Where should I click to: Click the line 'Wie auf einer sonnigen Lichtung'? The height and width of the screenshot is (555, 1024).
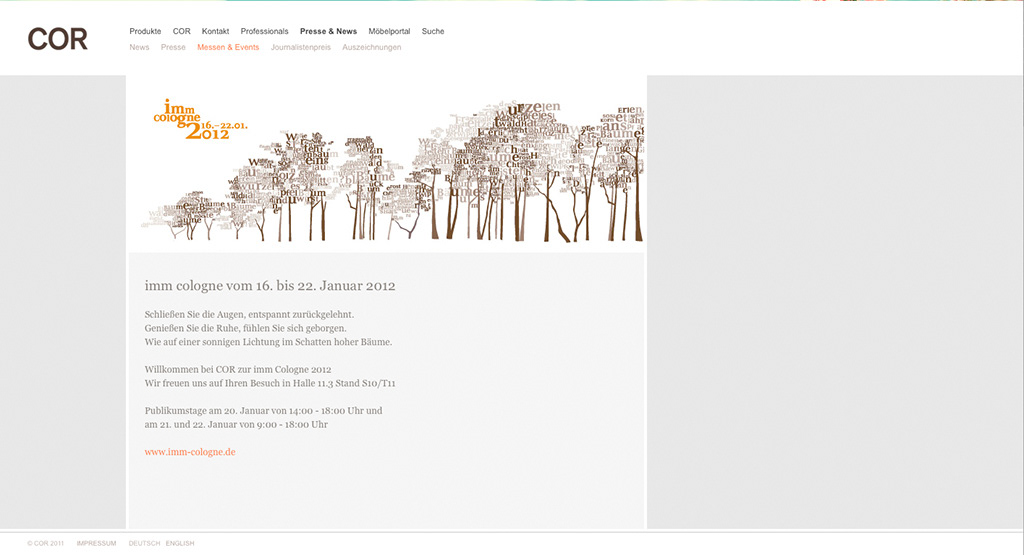(x=268, y=342)
